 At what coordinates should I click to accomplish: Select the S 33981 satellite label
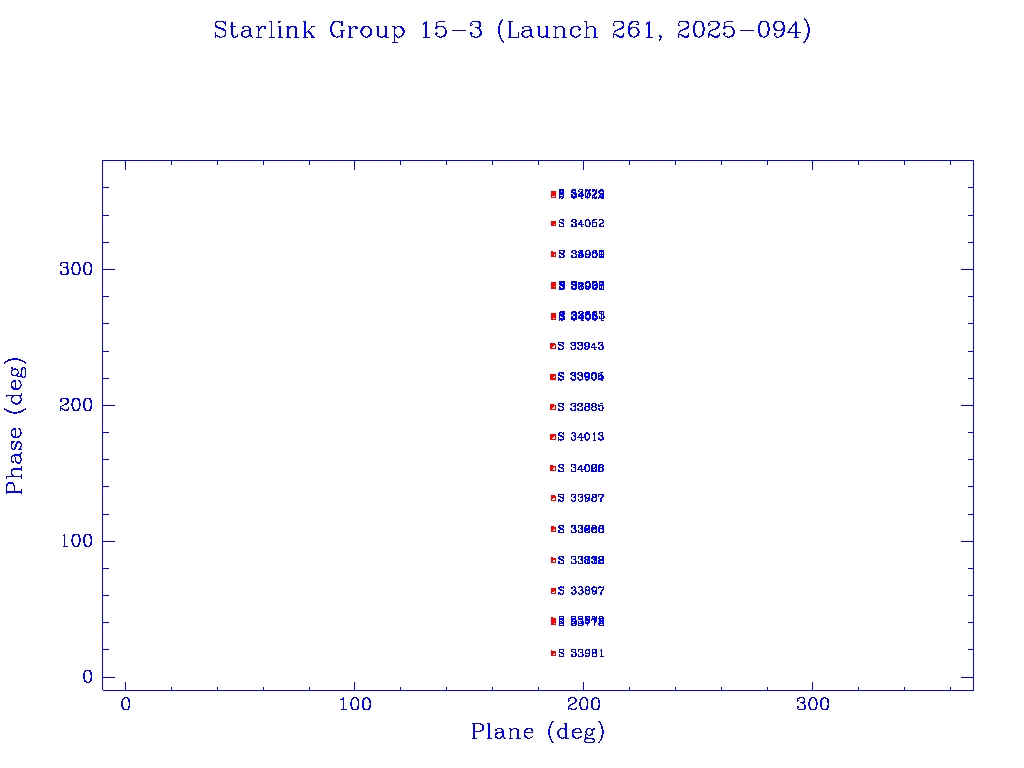[581, 653]
